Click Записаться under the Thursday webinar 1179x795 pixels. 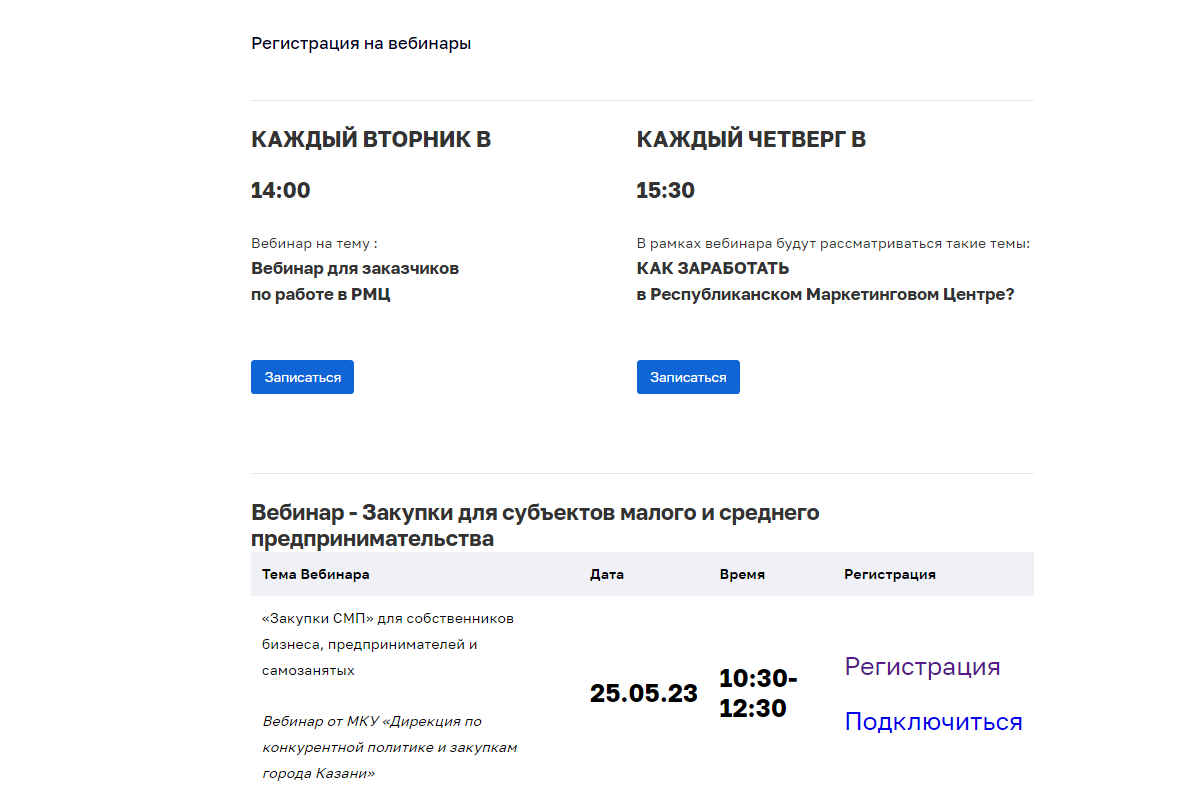pos(688,377)
